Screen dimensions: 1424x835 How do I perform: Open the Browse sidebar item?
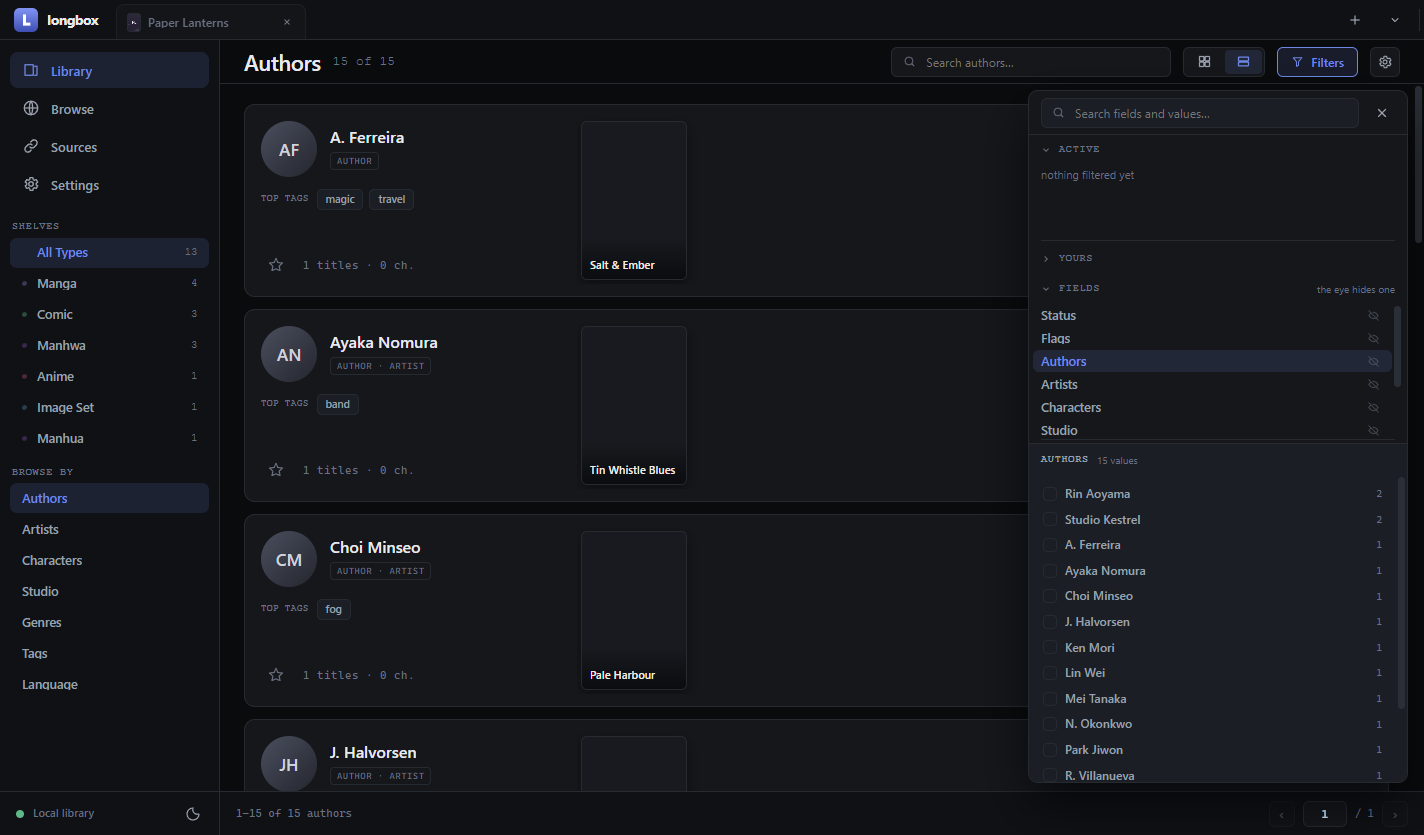click(x=109, y=109)
